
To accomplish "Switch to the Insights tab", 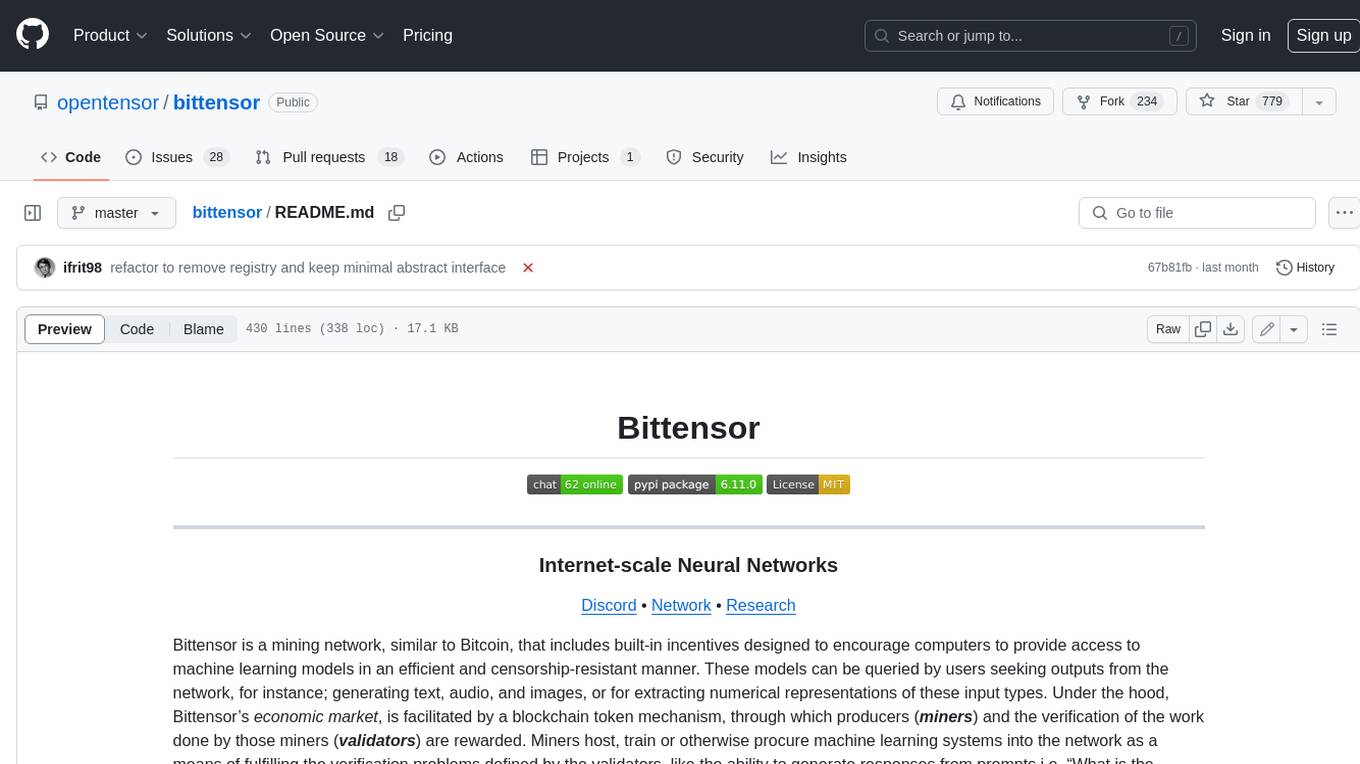I will point(809,157).
